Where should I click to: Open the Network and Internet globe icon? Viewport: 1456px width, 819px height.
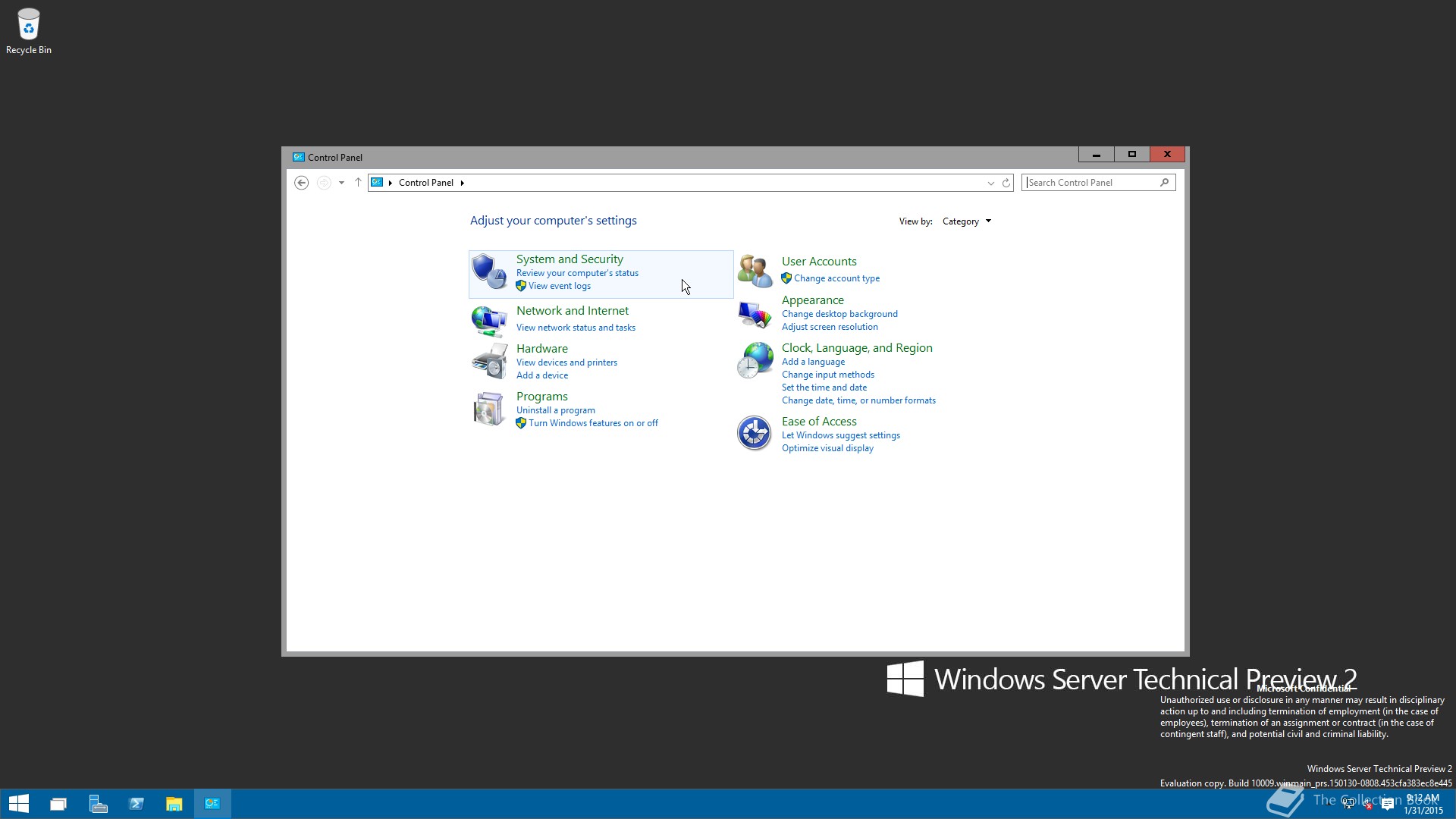489,321
